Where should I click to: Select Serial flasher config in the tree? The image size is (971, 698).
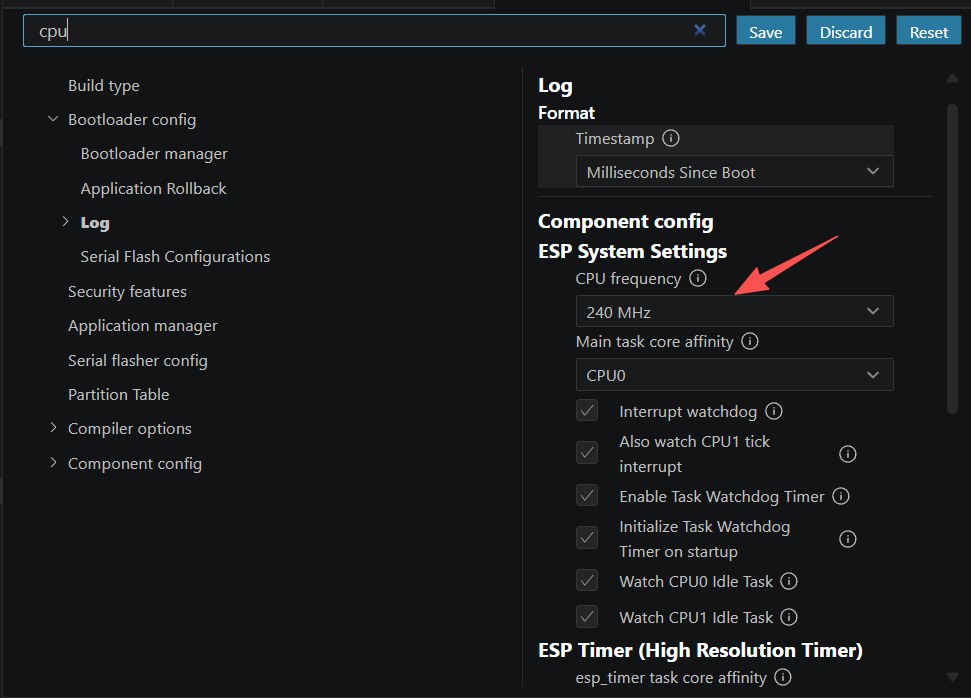[137, 360]
